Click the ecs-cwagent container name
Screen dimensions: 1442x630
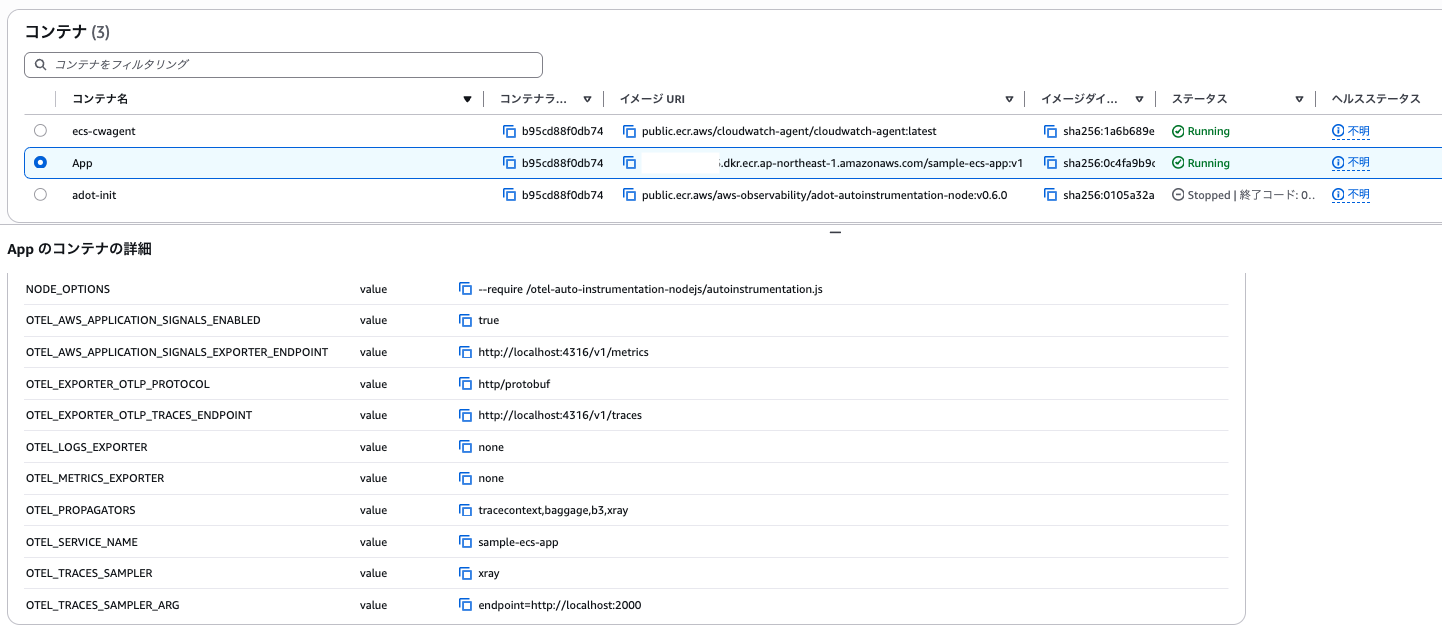[104, 131]
